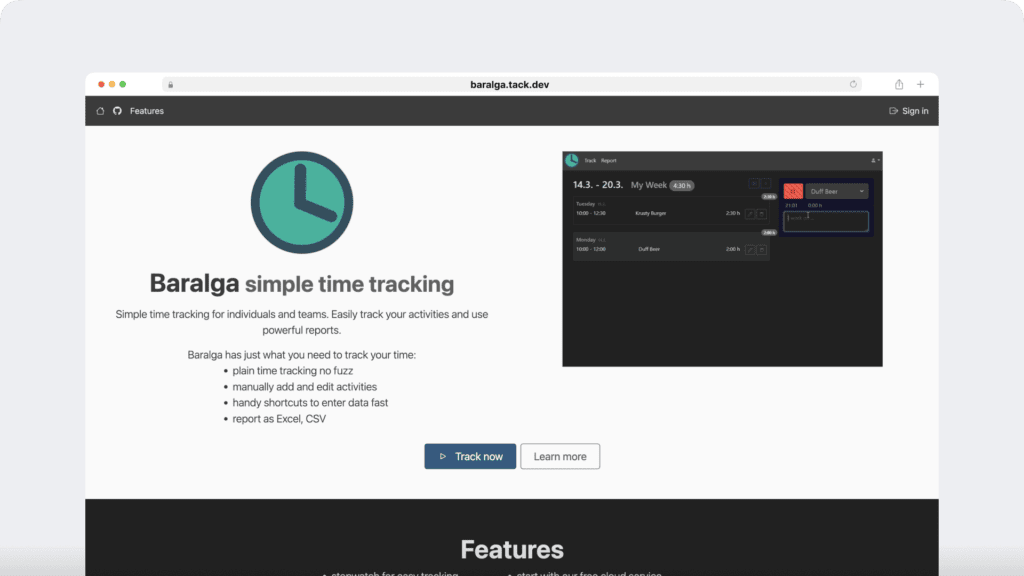Viewport: 1024px width, 576px height.
Task: Click the Track now button
Action: pos(470,457)
